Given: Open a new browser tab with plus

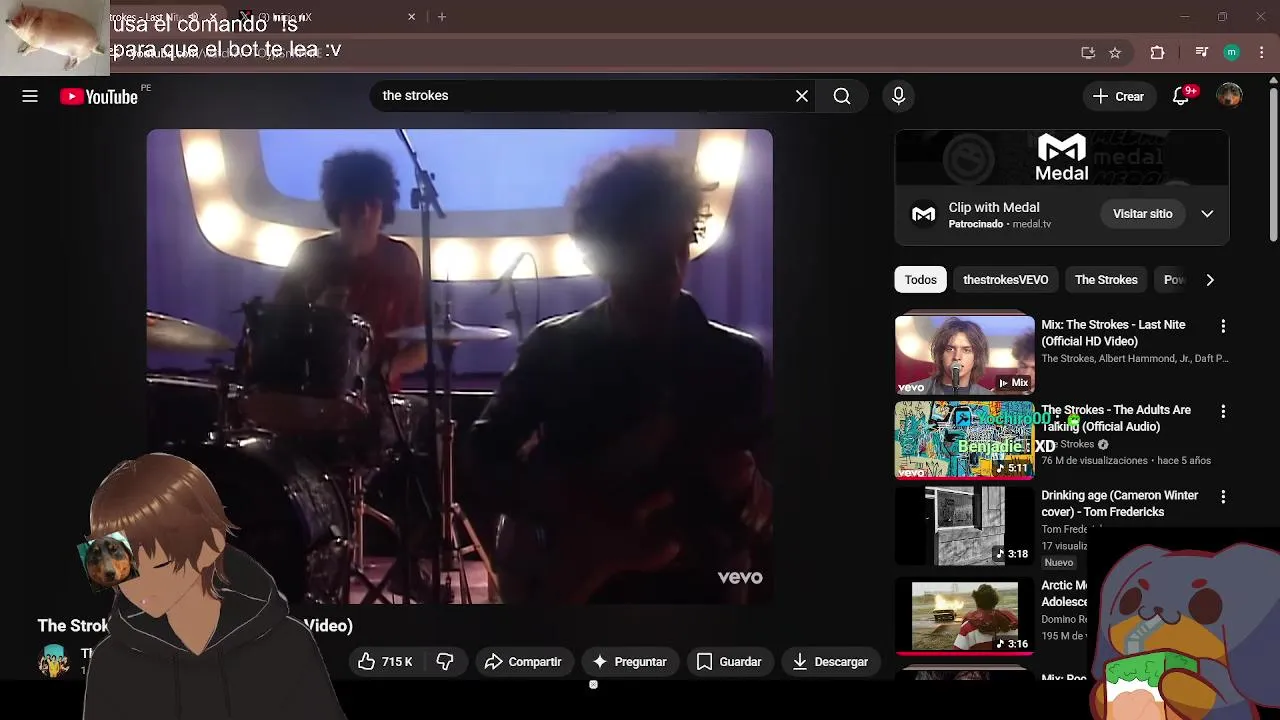Looking at the screenshot, I should coord(442,17).
